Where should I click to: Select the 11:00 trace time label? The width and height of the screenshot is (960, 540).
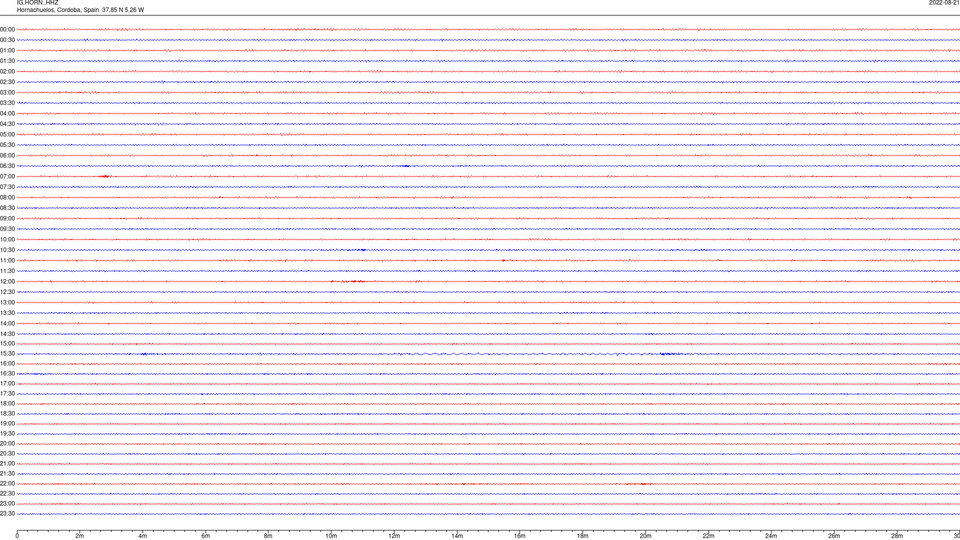coord(7,261)
